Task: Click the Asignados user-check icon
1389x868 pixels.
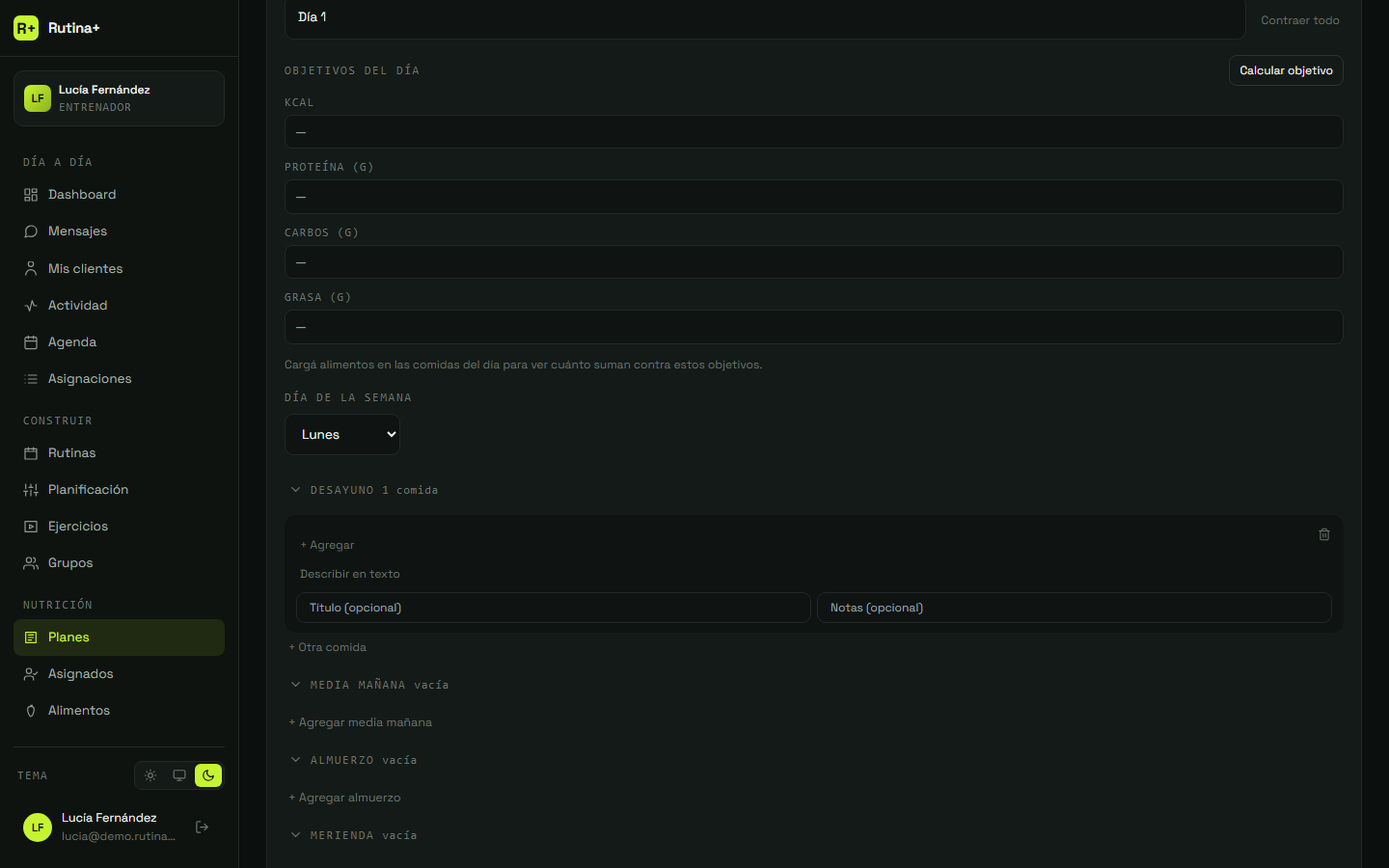Action: [x=31, y=674]
